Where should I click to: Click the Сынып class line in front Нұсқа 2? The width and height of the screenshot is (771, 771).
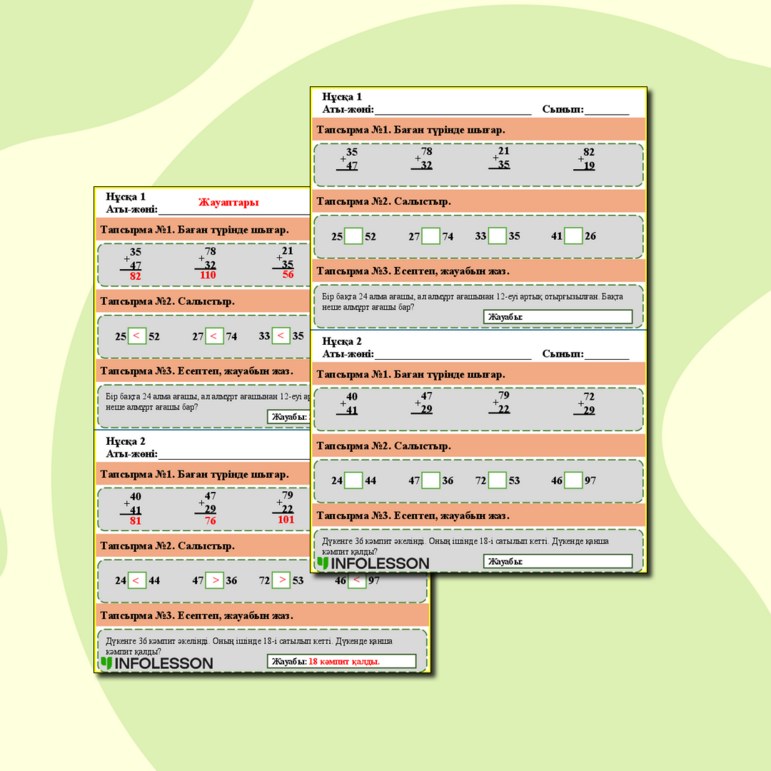click(x=607, y=354)
